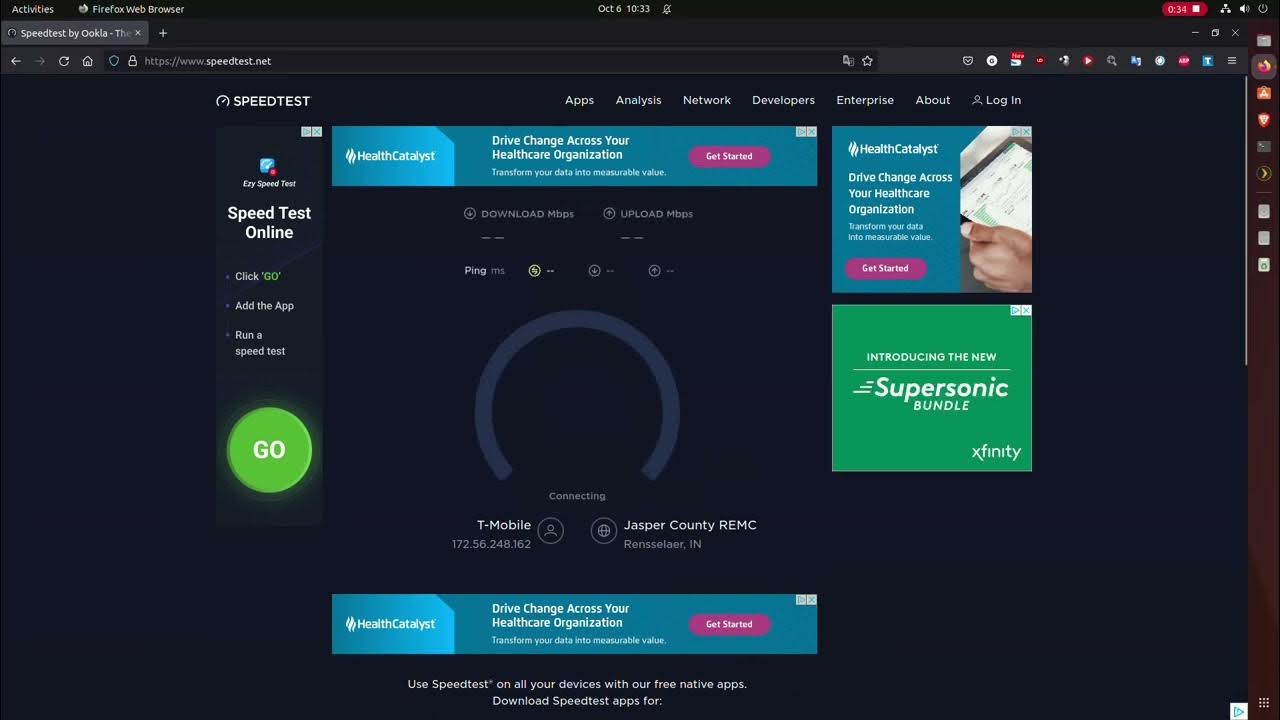The width and height of the screenshot is (1280, 720).
Task: Click Get Started in top banner ad
Action: 729,156
